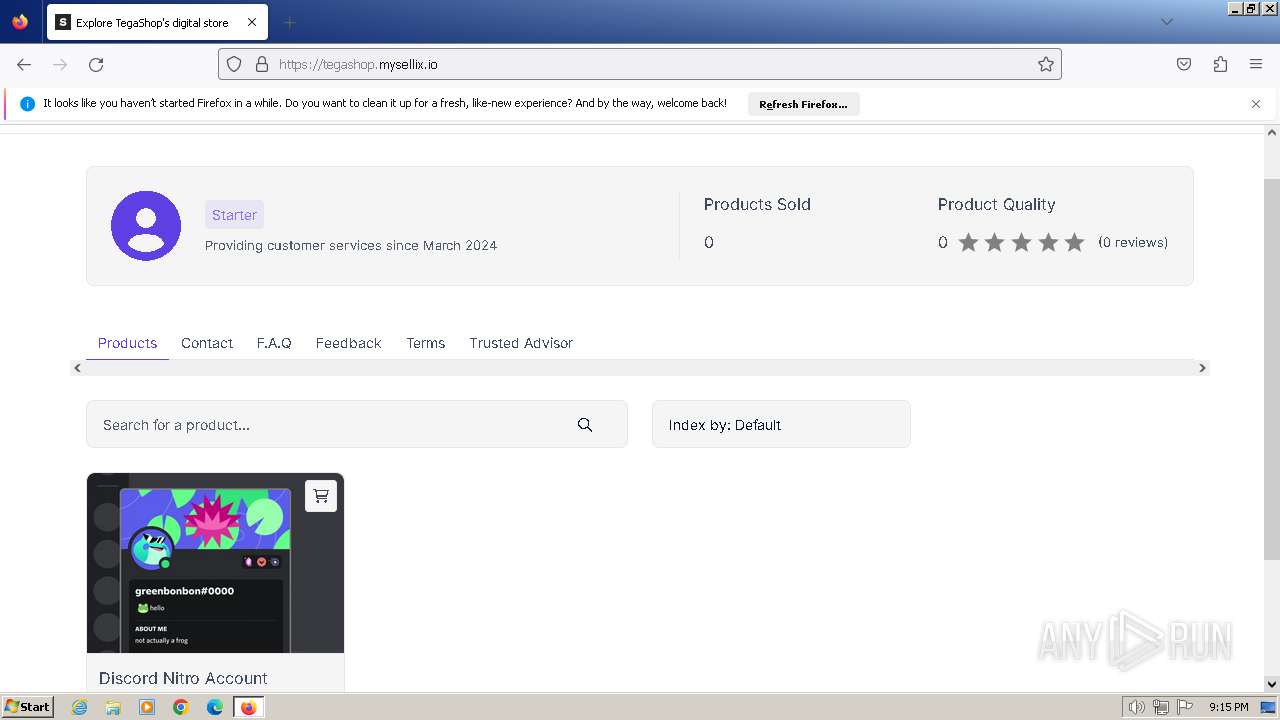
Task: Click the tracking protection shield icon
Action: coord(234,64)
